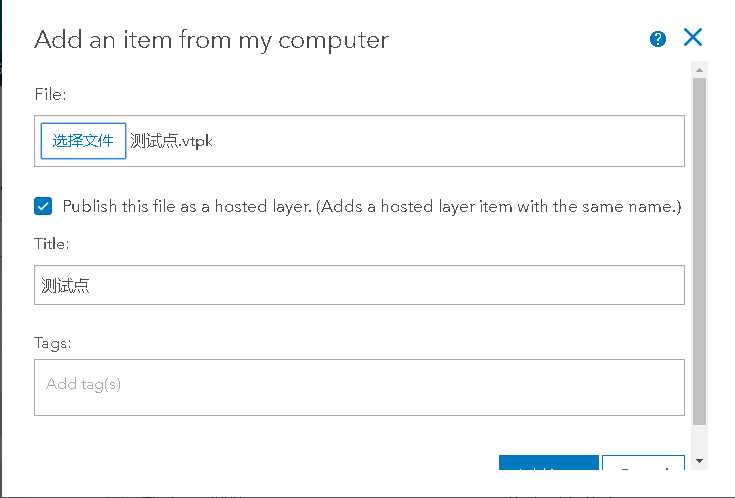Image resolution: width=735 pixels, height=498 pixels.
Task: Click the 'Publish this file as a hosted layer' label
Action: click(x=371, y=206)
